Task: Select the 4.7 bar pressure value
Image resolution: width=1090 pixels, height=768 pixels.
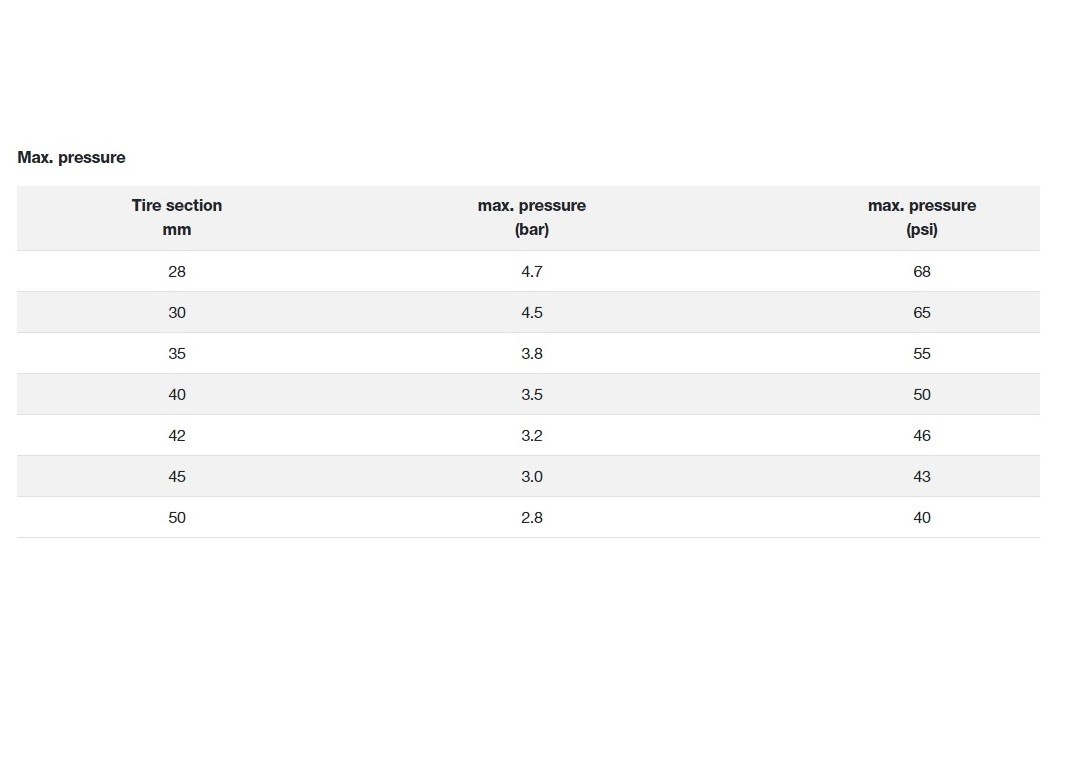Action: pyautogui.click(x=531, y=271)
